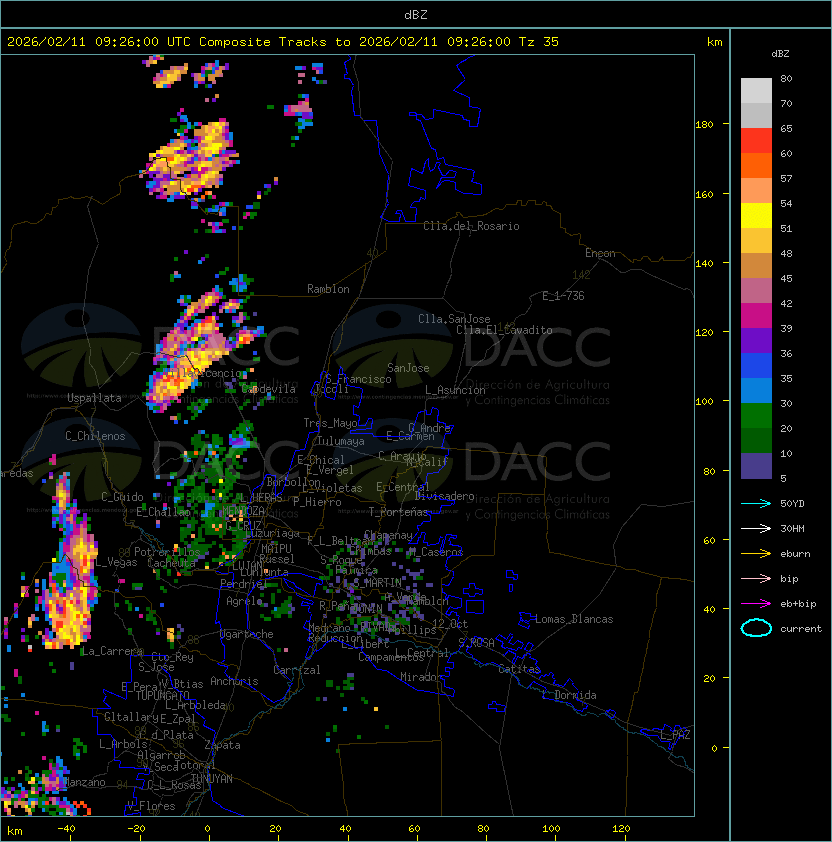
Task: Click the 'Encon' map label
Action: click(x=600, y=253)
